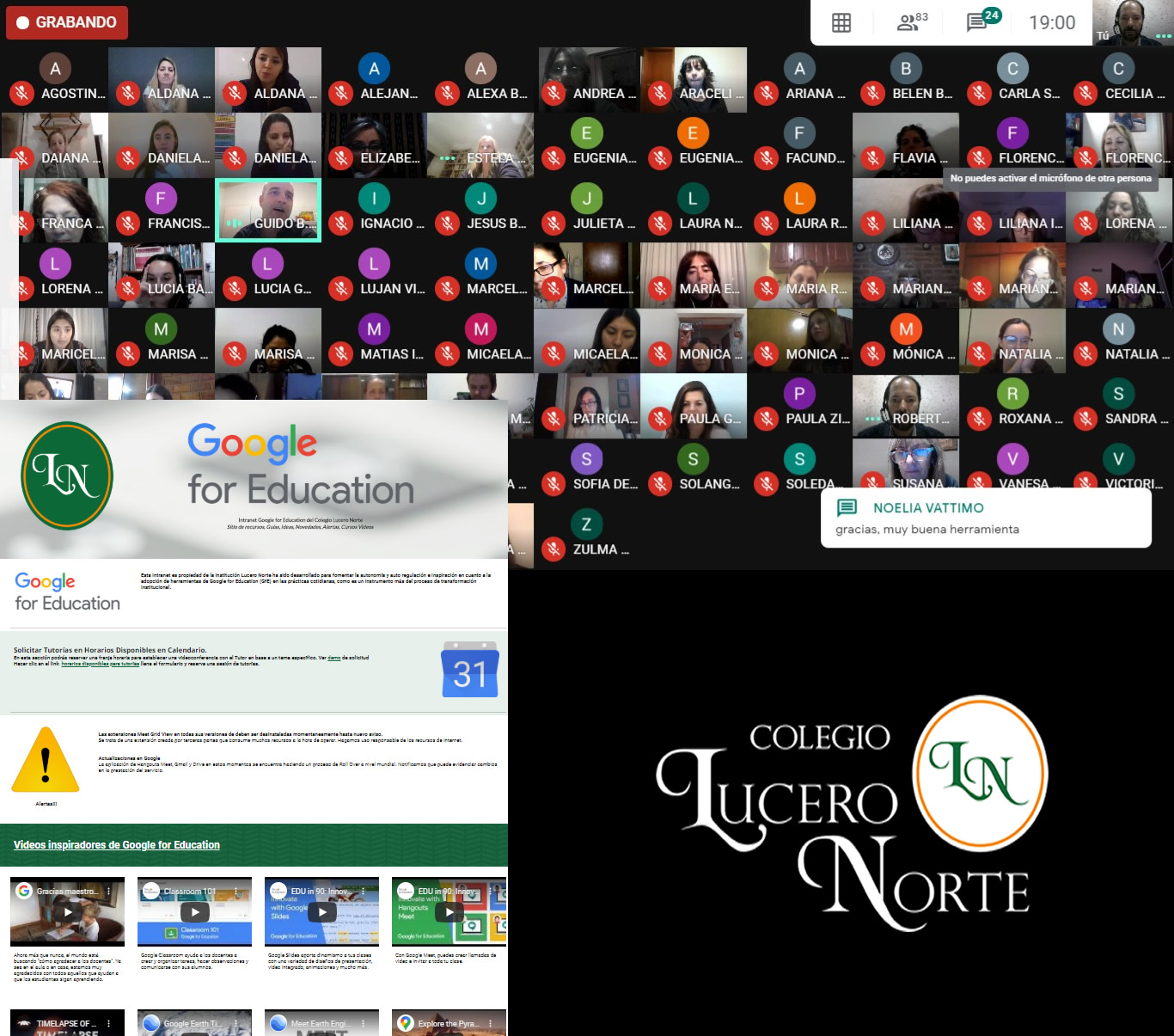Click the GRABANDO recording indicator
Viewport: 1174px width, 1036px height.
coord(67,22)
